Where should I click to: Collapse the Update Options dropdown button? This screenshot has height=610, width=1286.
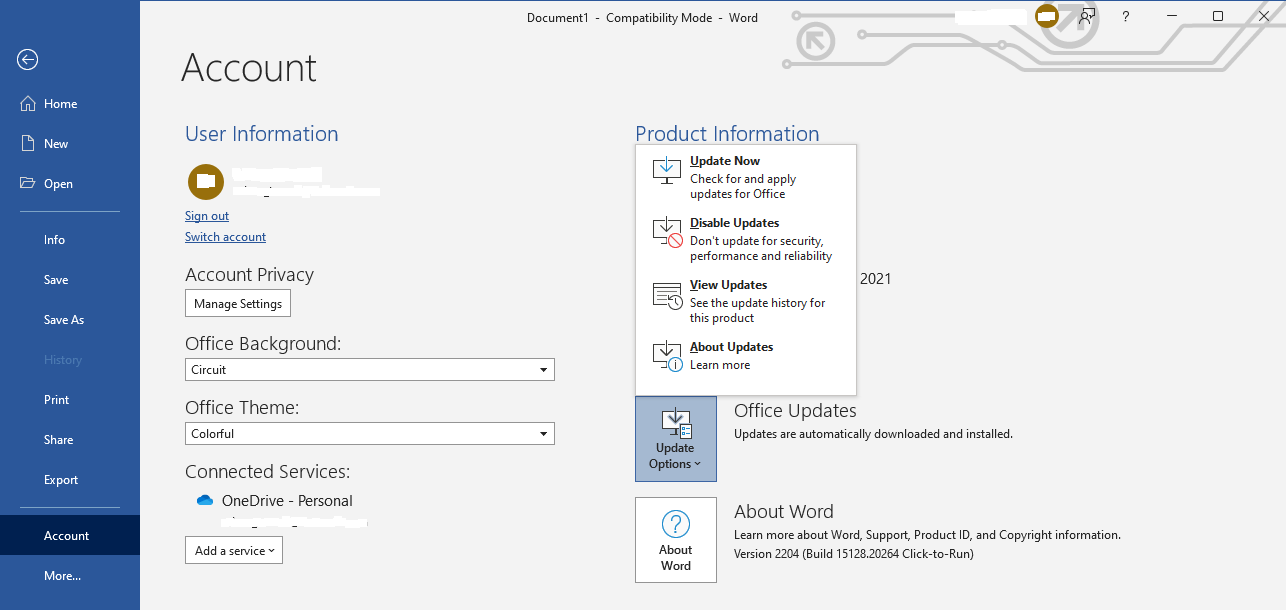pos(676,439)
